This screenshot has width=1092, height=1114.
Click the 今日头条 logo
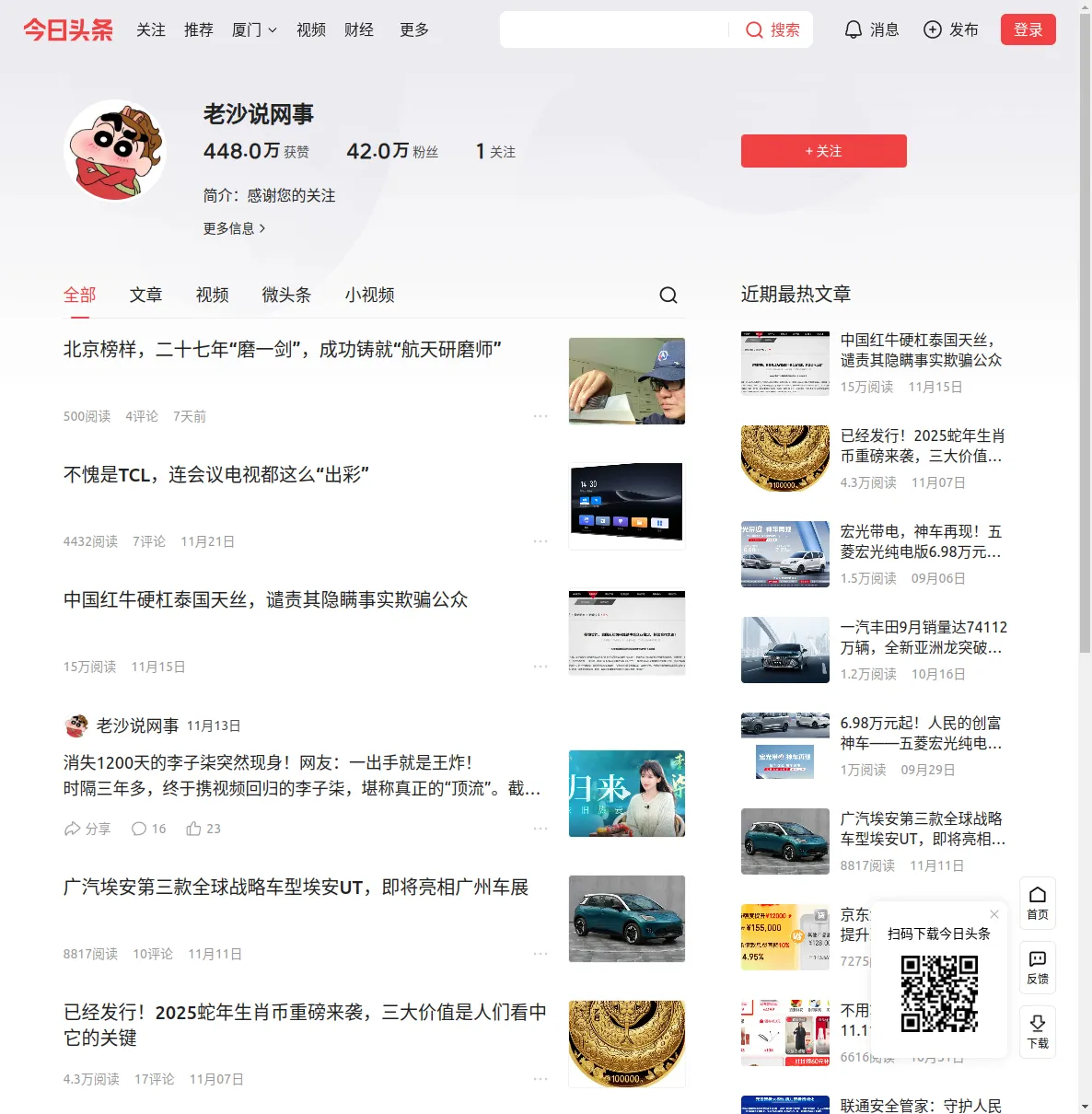68,29
